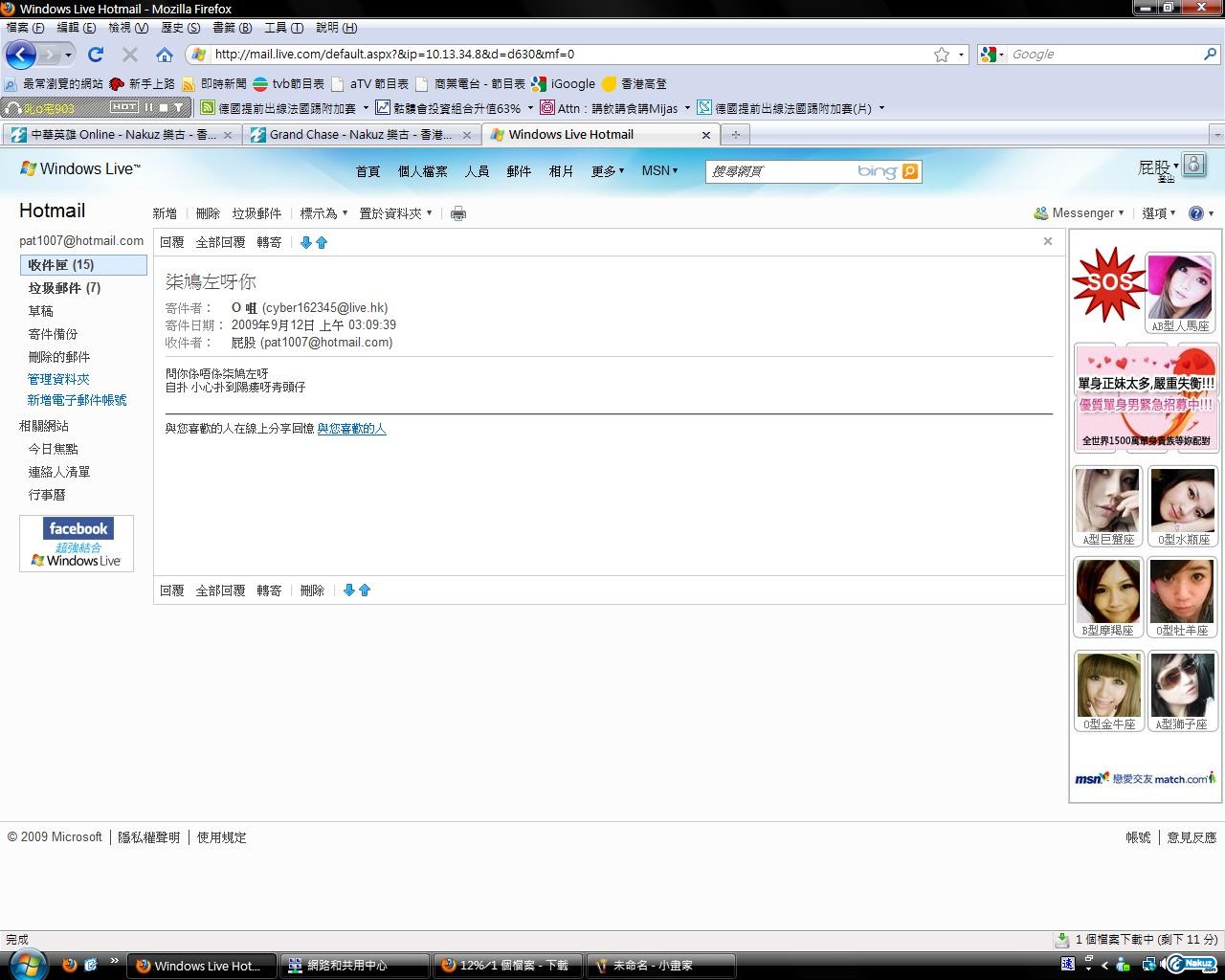Image resolution: width=1225 pixels, height=980 pixels.
Task: Close the open email with the X
Action: tap(1048, 241)
